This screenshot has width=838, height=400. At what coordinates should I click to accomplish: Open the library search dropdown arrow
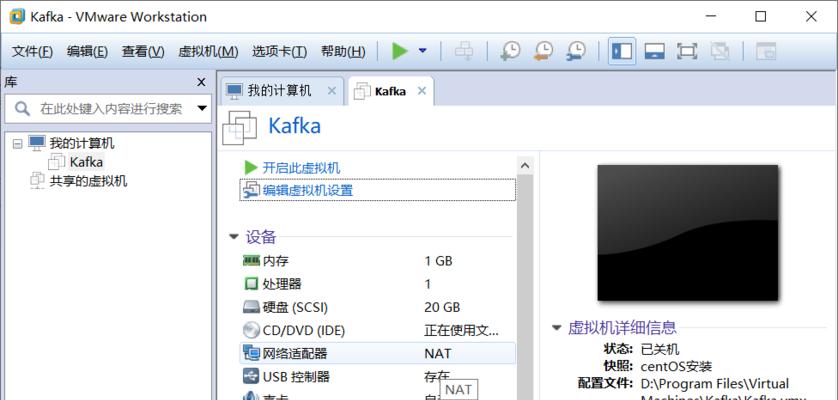coord(202,109)
